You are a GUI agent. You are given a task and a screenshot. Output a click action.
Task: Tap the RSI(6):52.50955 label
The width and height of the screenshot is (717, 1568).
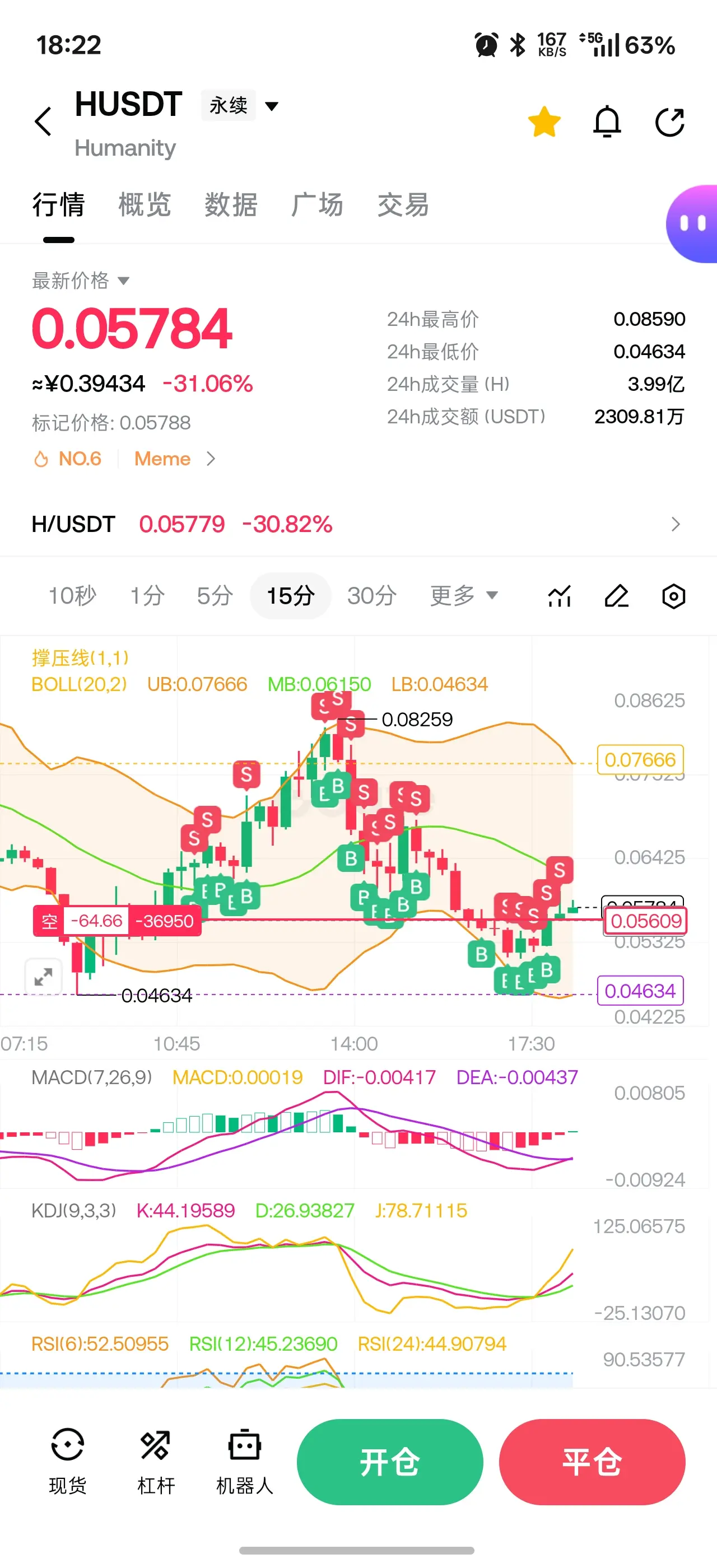(x=100, y=1343)
